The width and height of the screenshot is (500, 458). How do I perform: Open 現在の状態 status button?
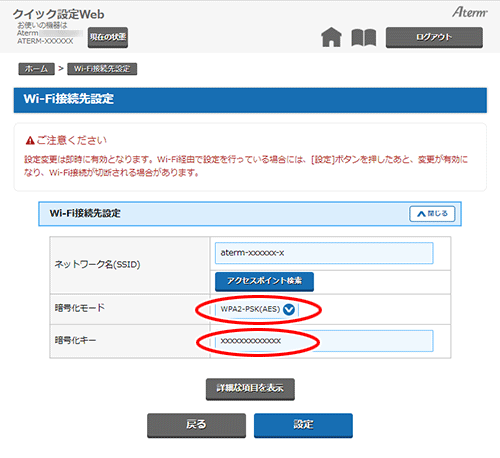point(108,37)
